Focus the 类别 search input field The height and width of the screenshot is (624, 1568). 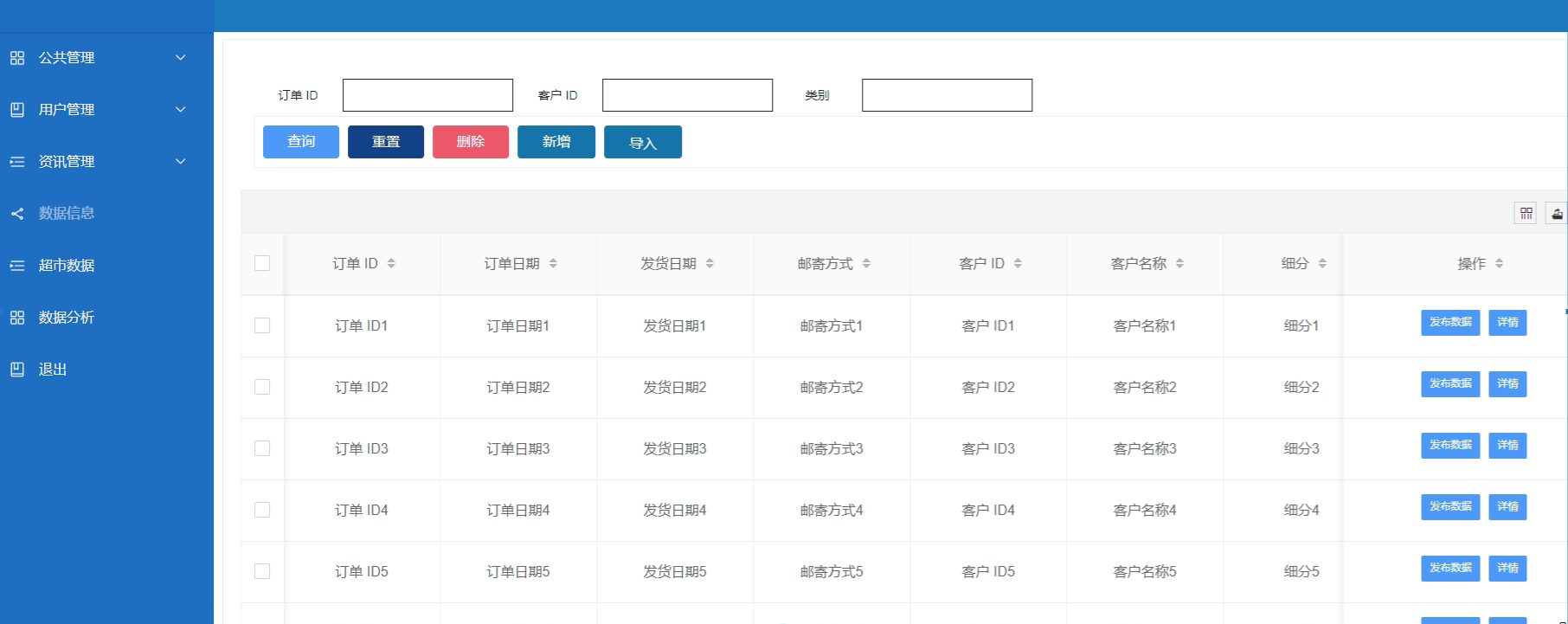pos(947,95)
